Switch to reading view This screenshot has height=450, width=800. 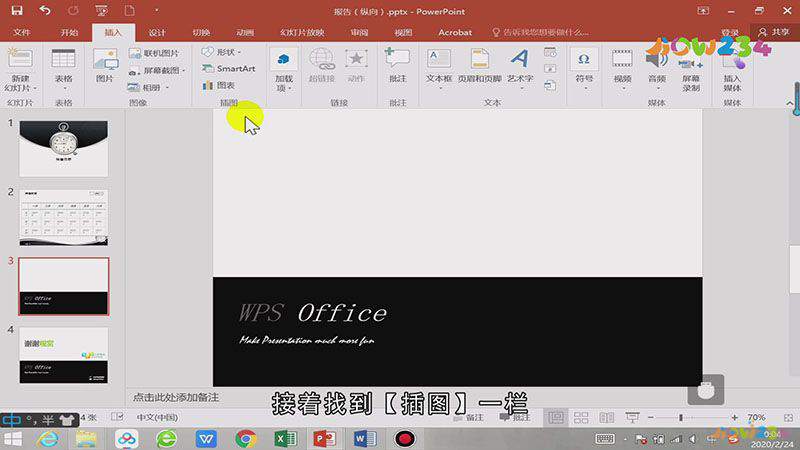(607, 418)
